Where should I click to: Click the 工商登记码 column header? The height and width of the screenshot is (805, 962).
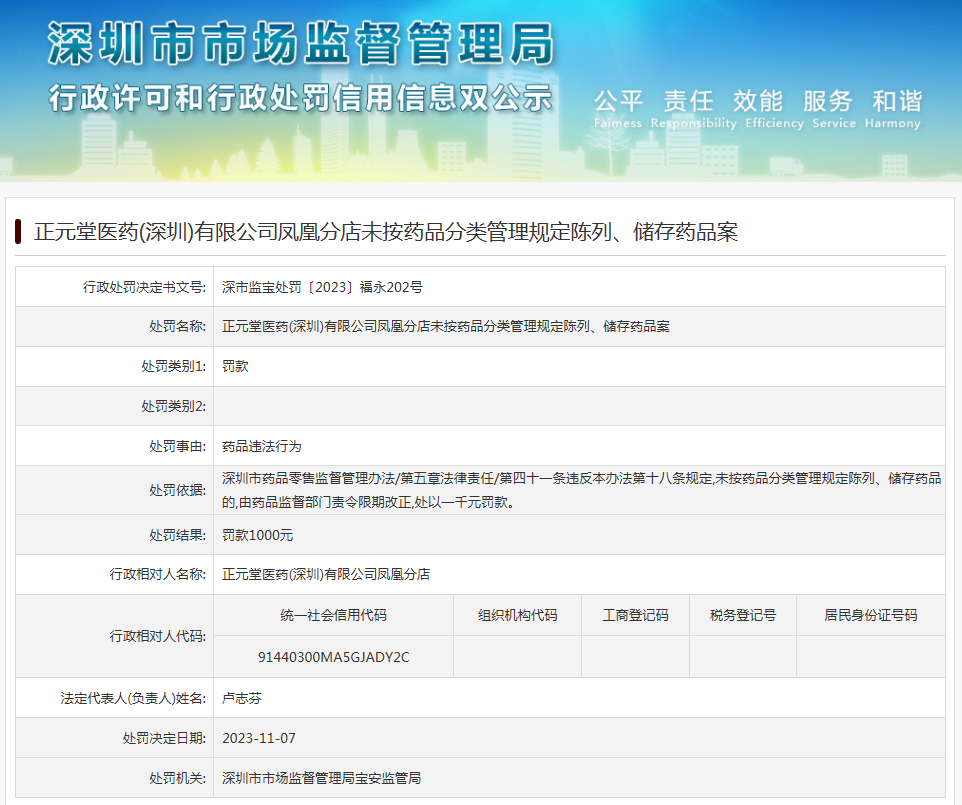[x=635, y=615]
